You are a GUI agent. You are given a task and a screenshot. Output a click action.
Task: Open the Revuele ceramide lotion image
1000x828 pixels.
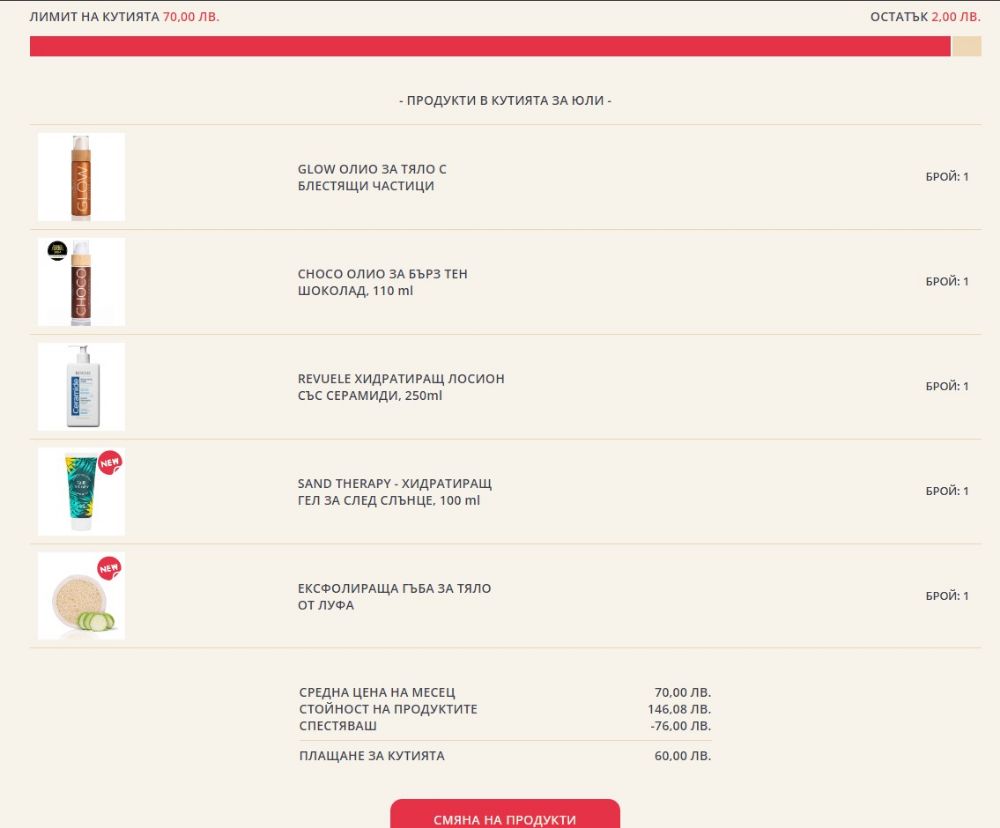click(81, 386)
